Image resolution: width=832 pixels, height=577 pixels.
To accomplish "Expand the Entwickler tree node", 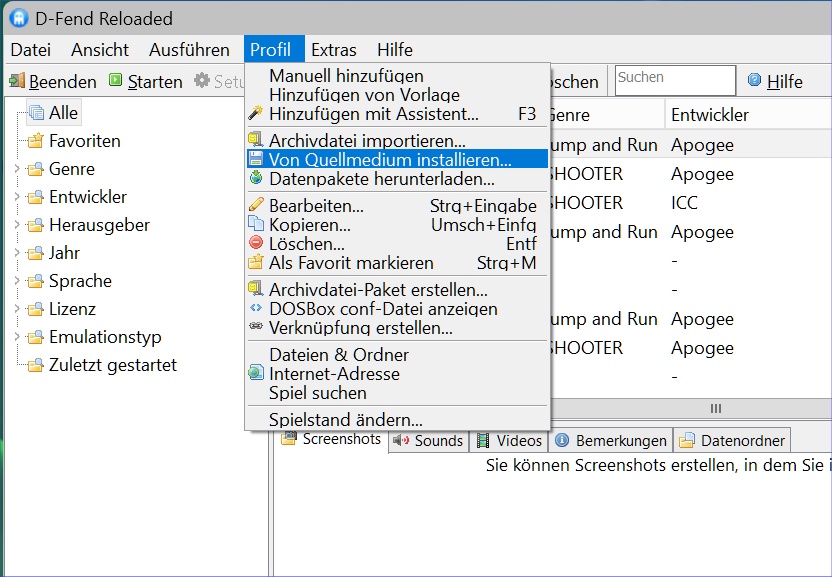I will 16,197.
